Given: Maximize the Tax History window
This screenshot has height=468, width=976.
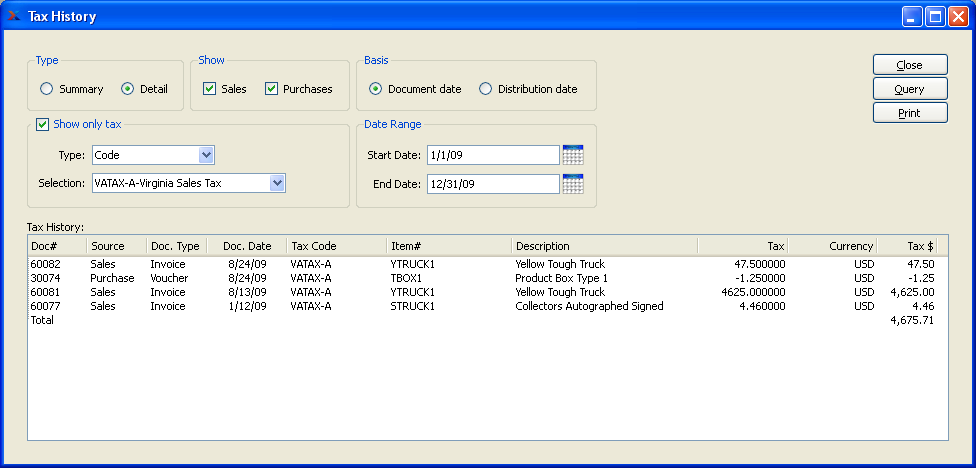Looking at the screenshot, I should (935, 16).
